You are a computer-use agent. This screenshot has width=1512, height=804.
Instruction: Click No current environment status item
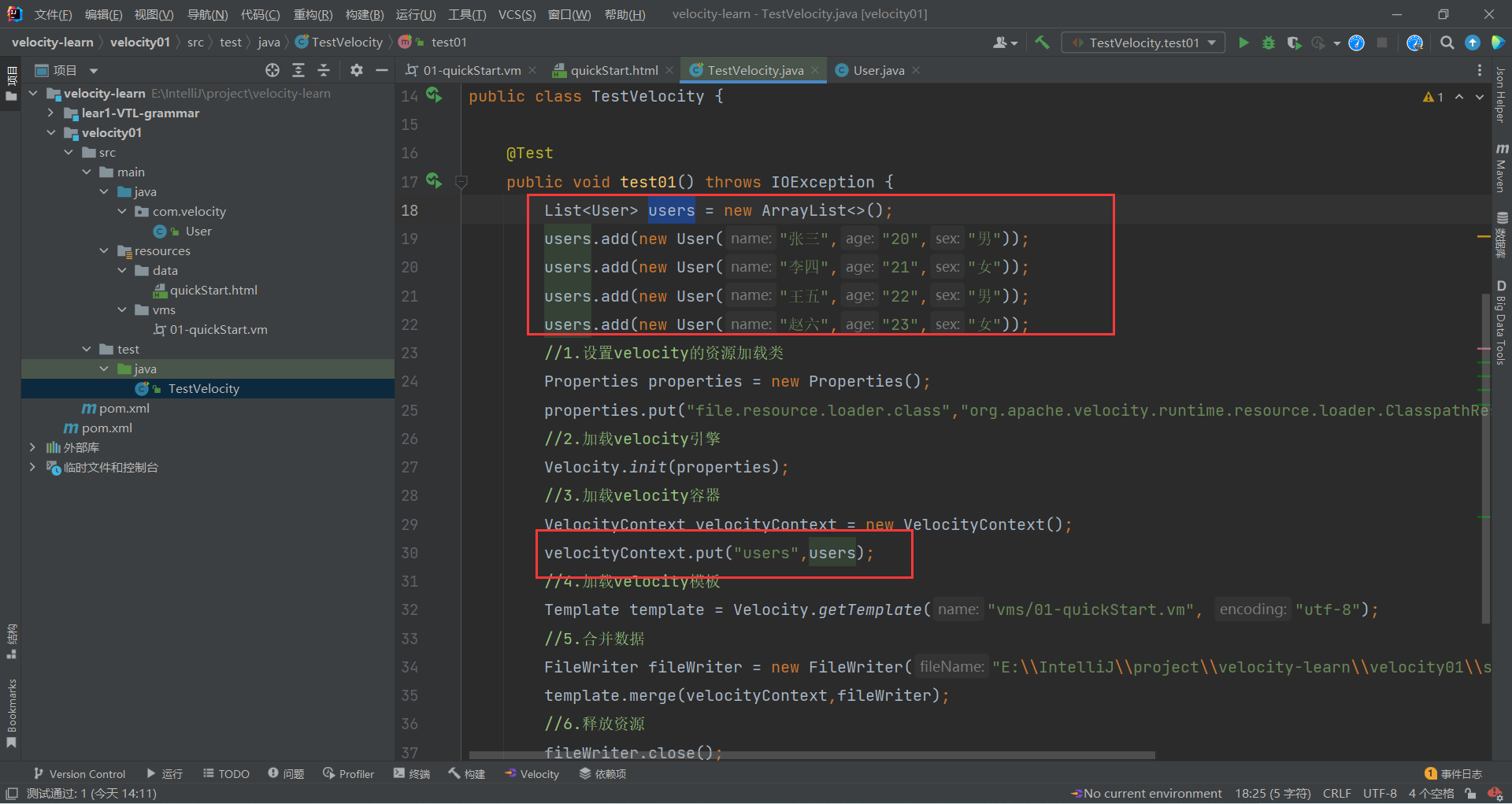click(x=1146, y=794)
